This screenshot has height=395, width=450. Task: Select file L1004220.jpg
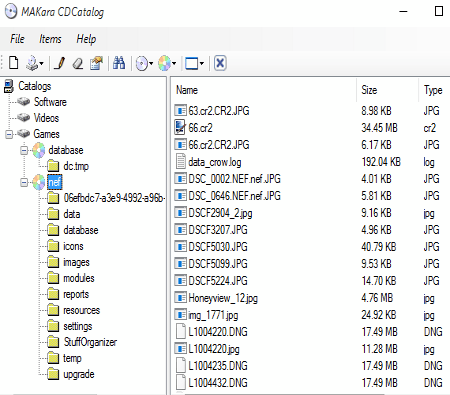click(x=214, y=349)
